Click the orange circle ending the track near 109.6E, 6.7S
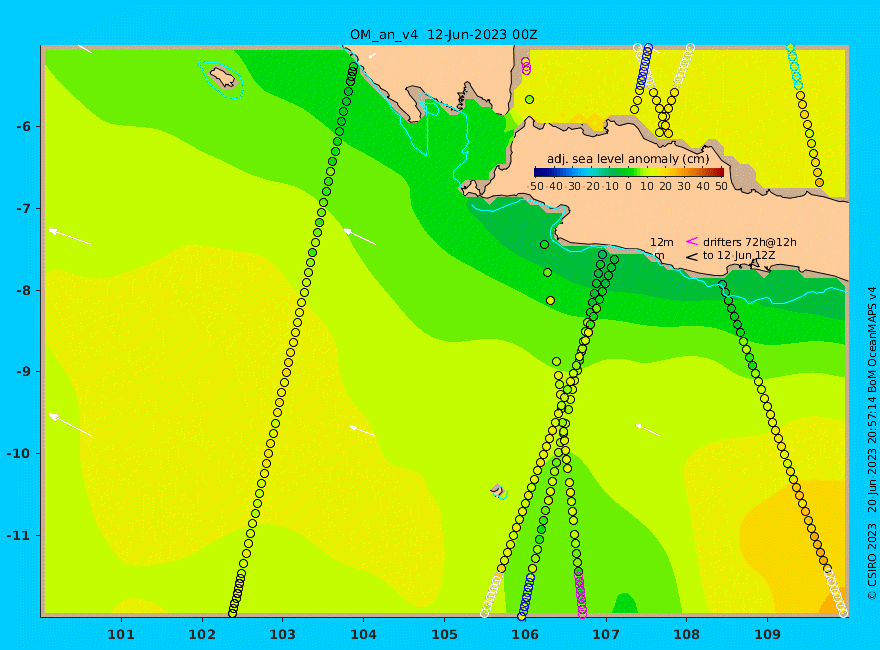The height and width of the screenshot is (650, 880). pyautogui.click(x=819, y=182)
